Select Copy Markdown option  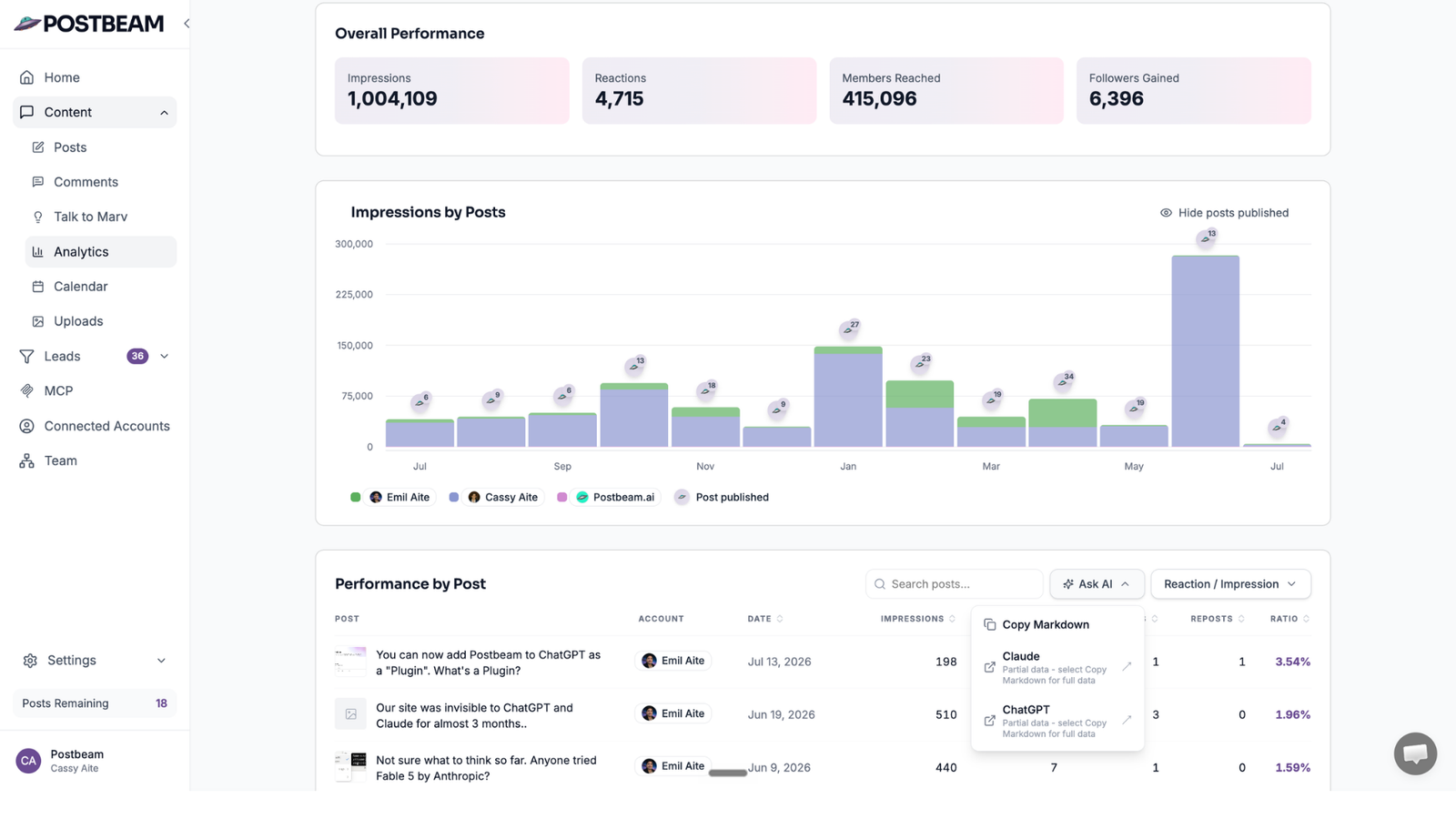point(1057,625)
